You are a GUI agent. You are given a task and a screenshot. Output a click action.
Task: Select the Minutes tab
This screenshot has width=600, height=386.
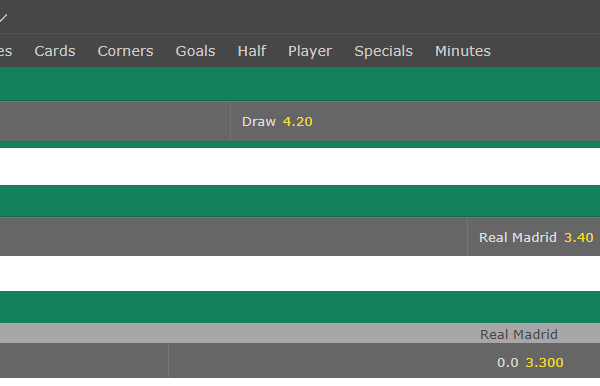[x=463, y=51]
